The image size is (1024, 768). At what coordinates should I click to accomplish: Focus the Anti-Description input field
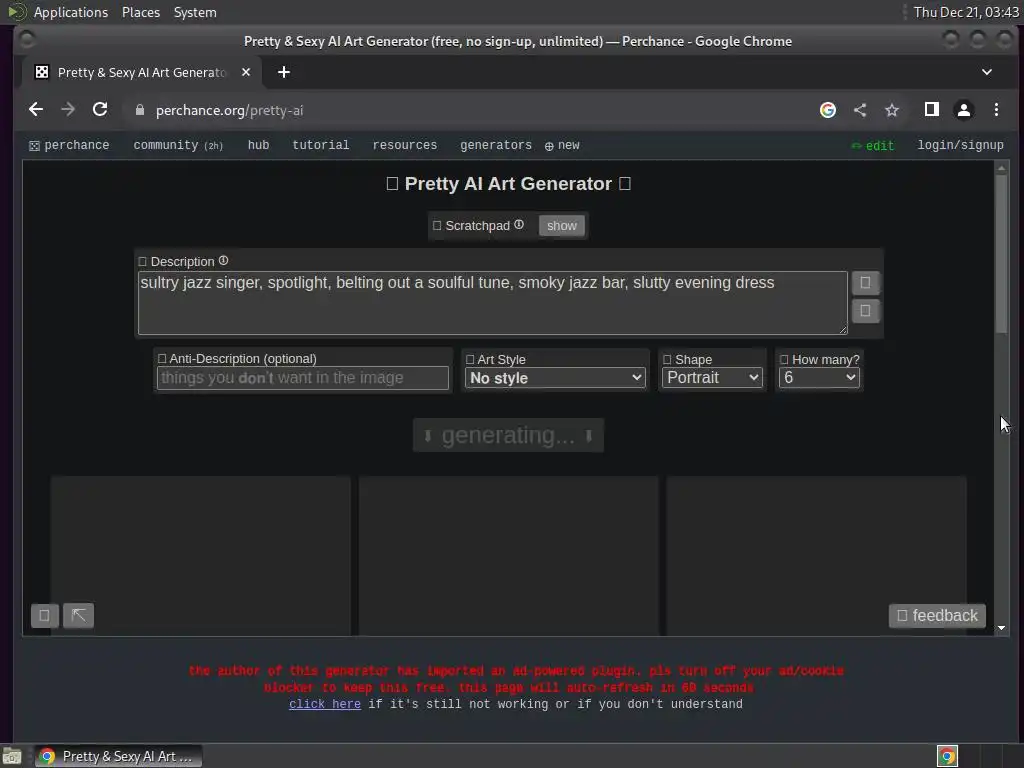click(x=302, y=378)
